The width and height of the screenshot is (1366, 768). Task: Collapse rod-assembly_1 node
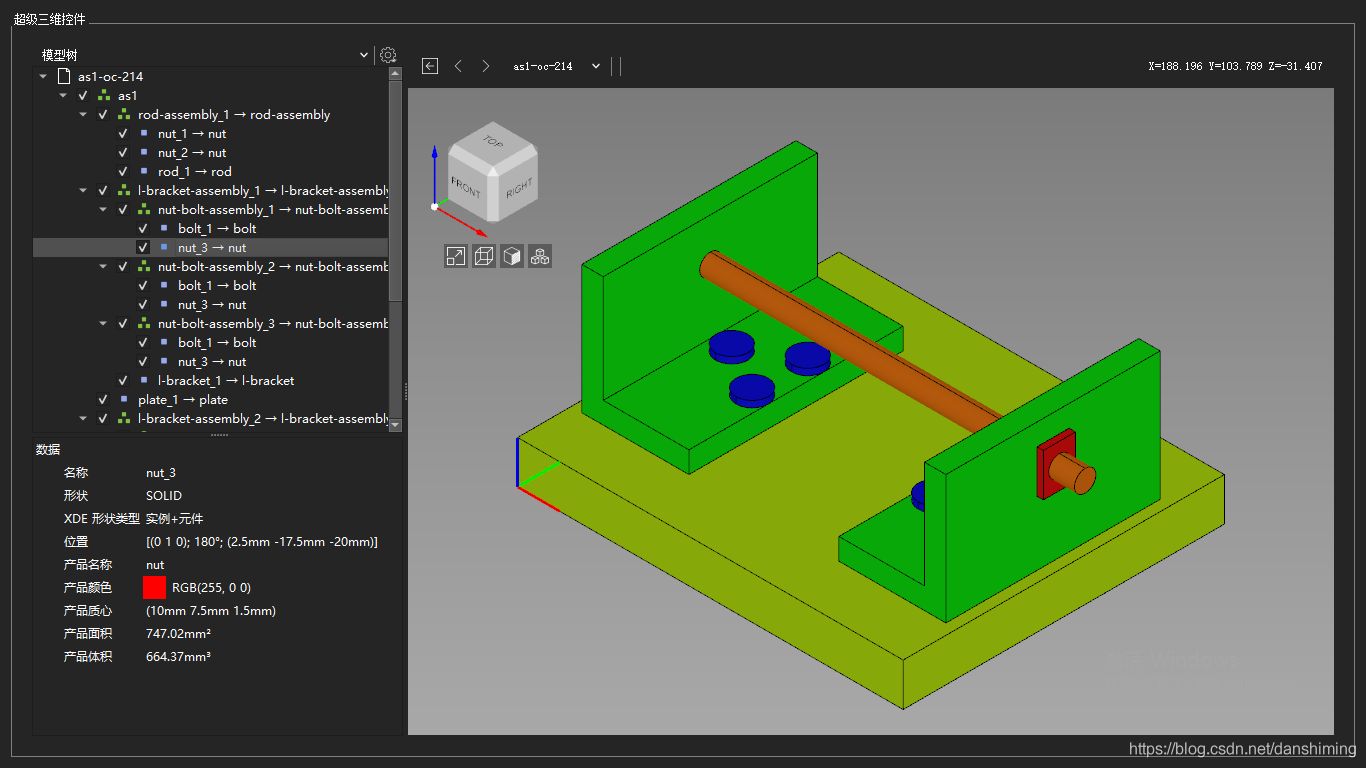[x=83, y=115]
